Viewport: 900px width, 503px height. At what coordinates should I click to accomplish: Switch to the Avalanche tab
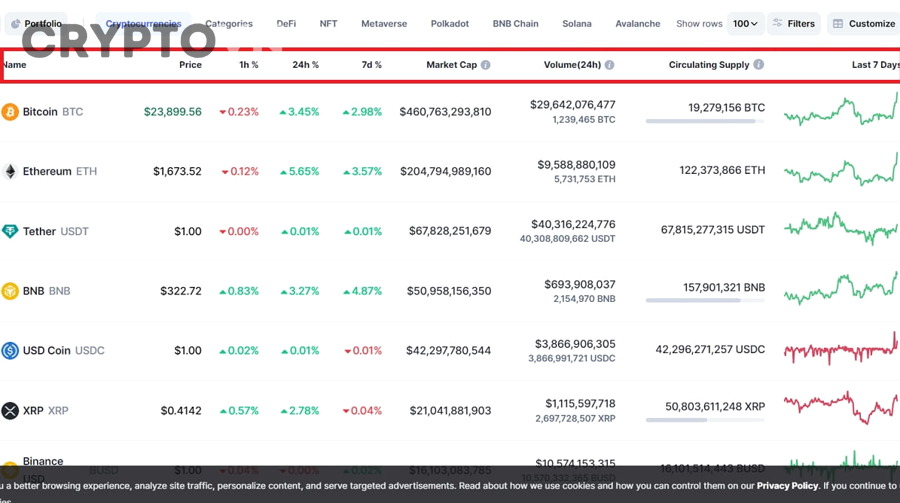638,24
